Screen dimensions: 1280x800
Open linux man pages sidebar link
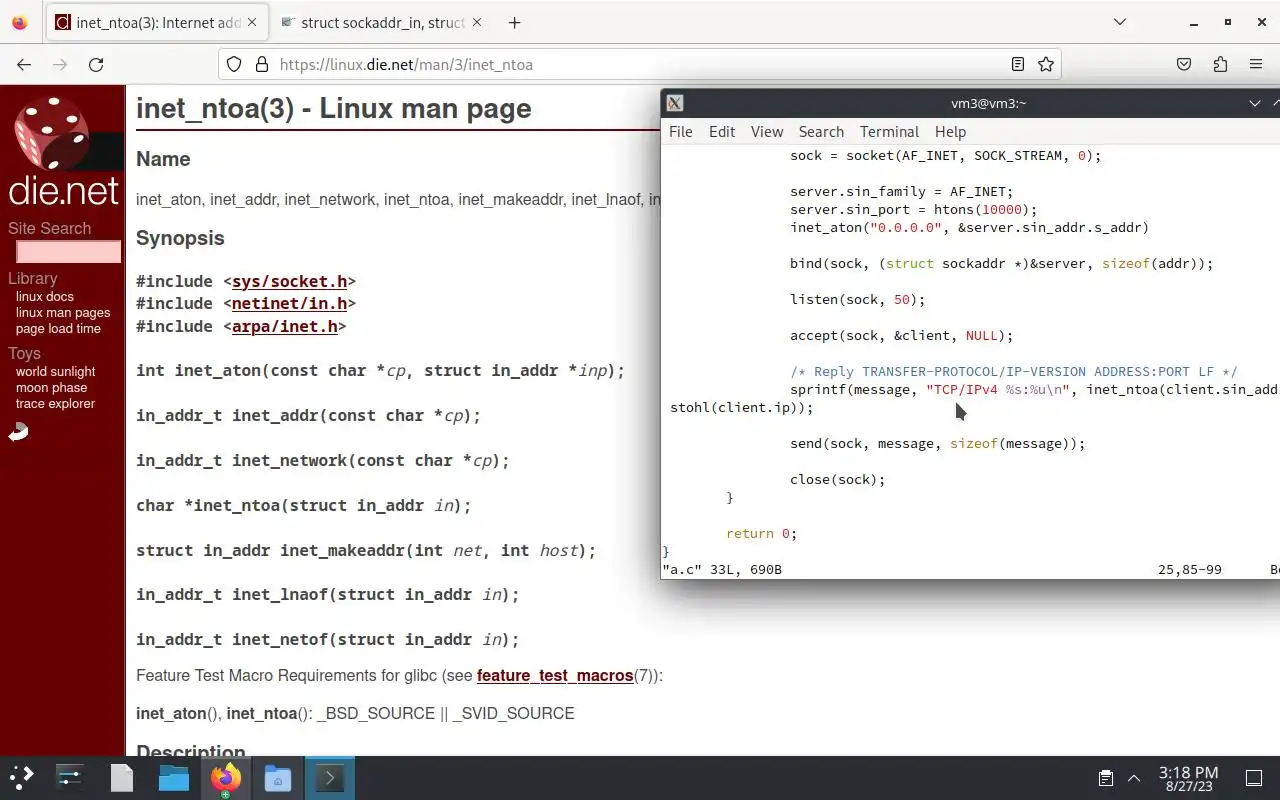click(63, 313)
